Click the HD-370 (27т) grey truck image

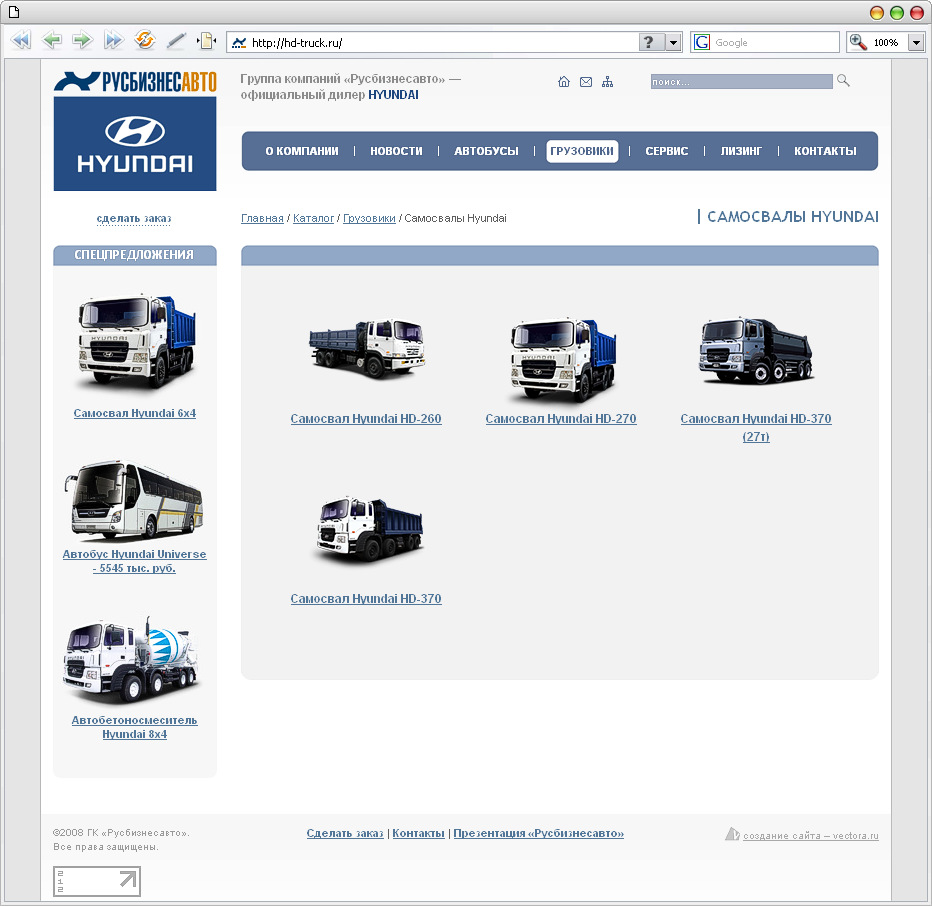click(755, 350)
